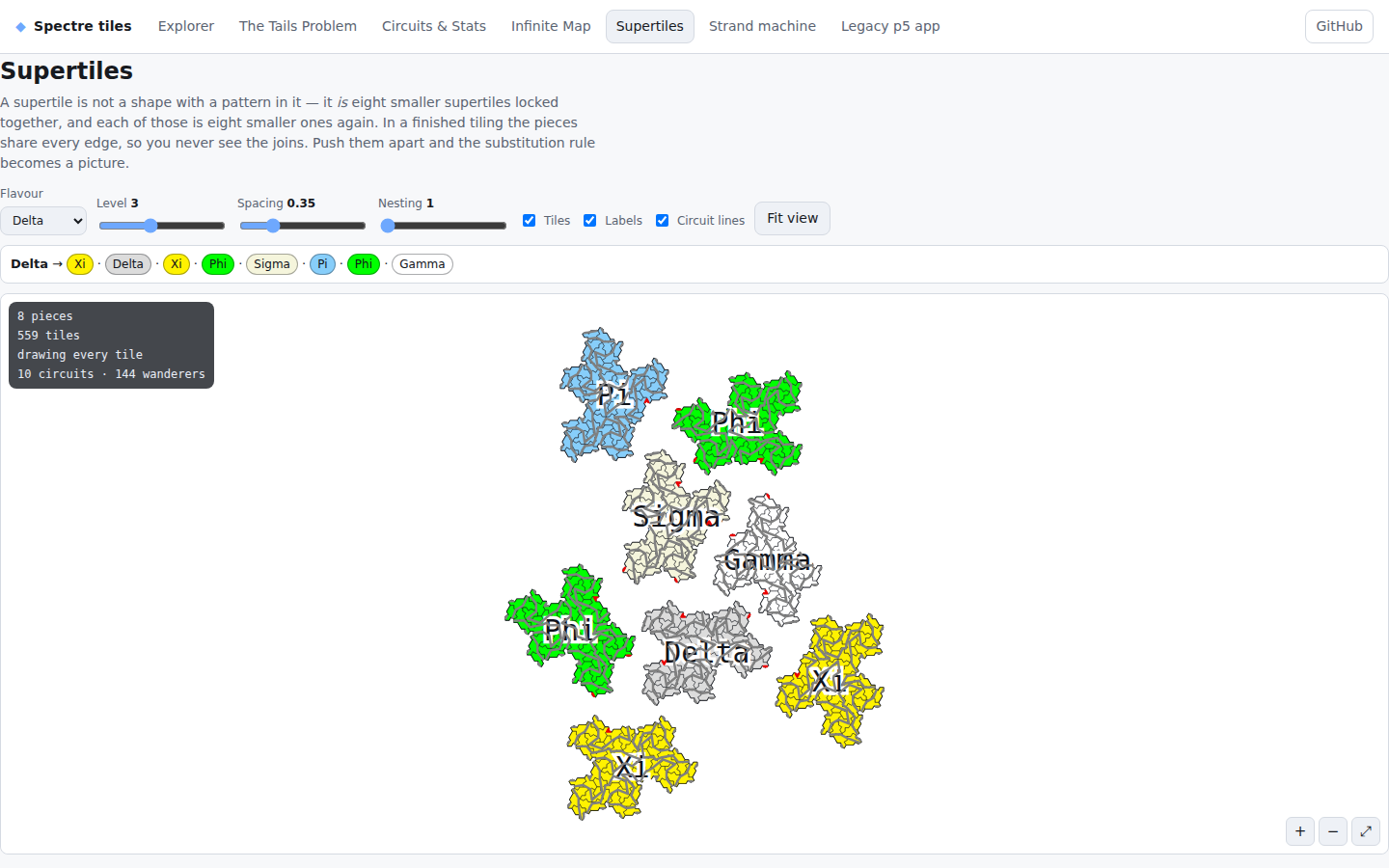
Task: Disable the Circuit lines checkbox
Action: 663,220
